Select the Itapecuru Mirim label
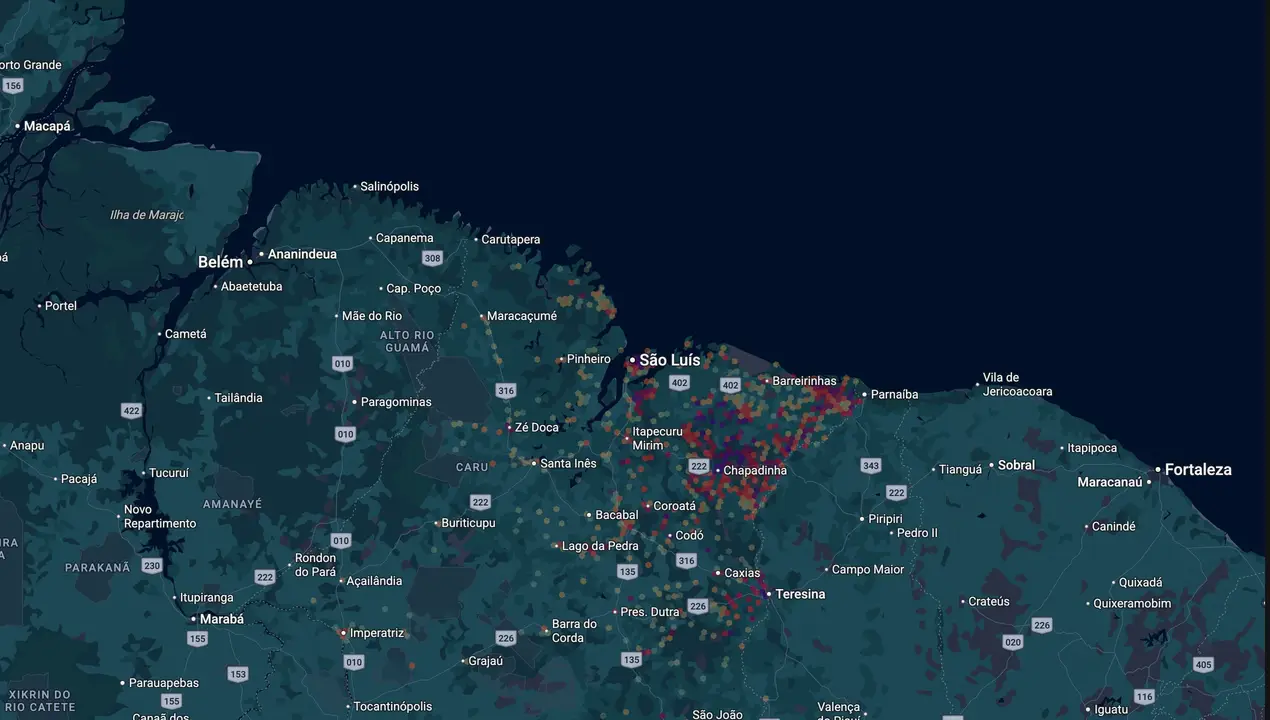This screenshot has width=1270, height=720. [x=658, y=438]
